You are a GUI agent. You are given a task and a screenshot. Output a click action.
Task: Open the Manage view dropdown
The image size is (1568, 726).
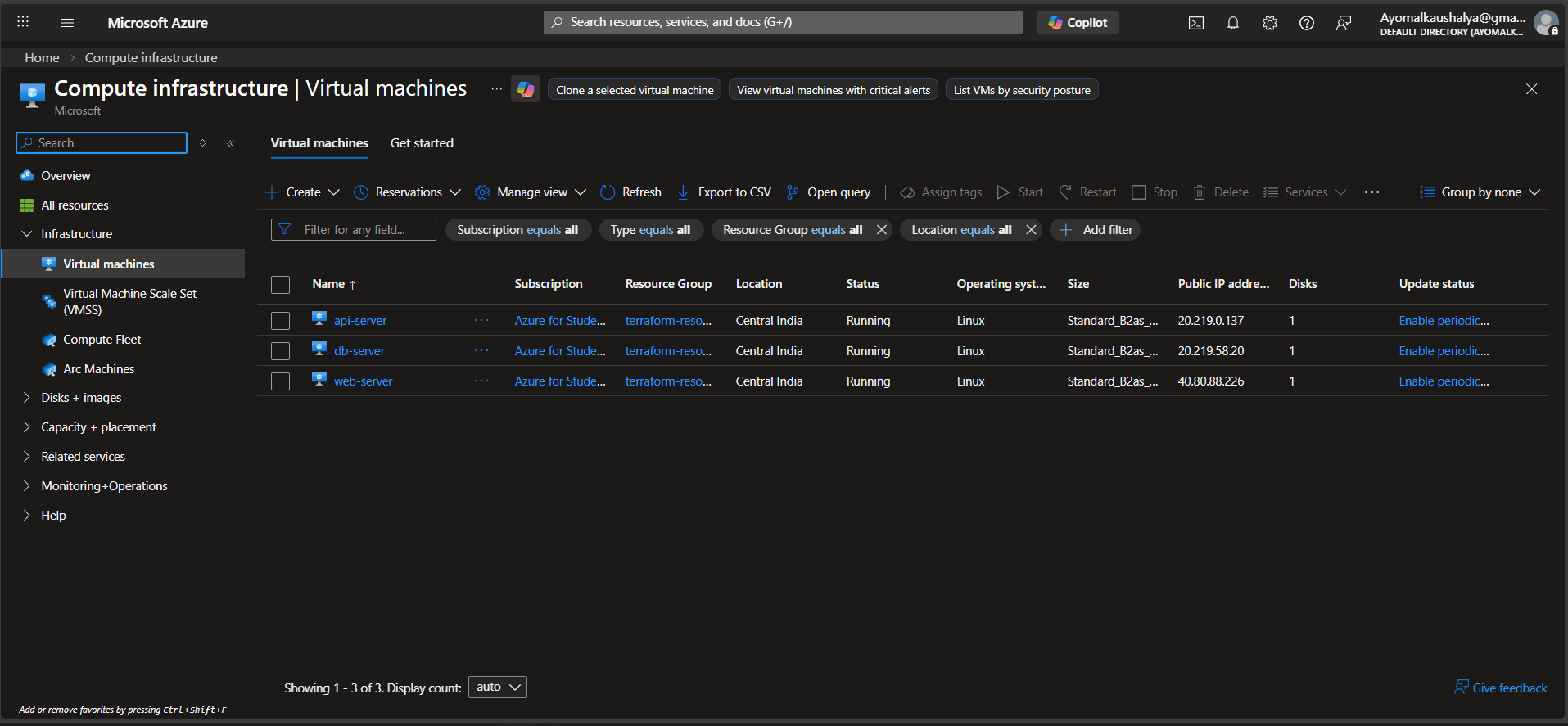coord(531,192)
